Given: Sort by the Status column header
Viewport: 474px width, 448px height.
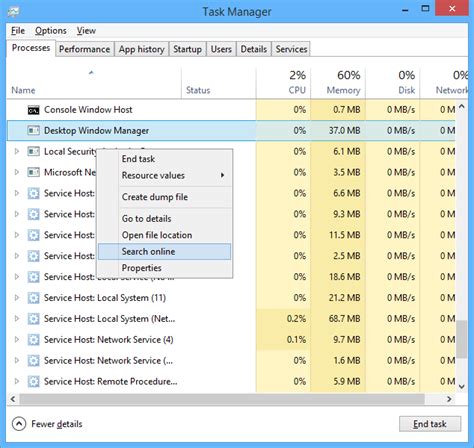Looking at the screenshot, I should 219,83.
